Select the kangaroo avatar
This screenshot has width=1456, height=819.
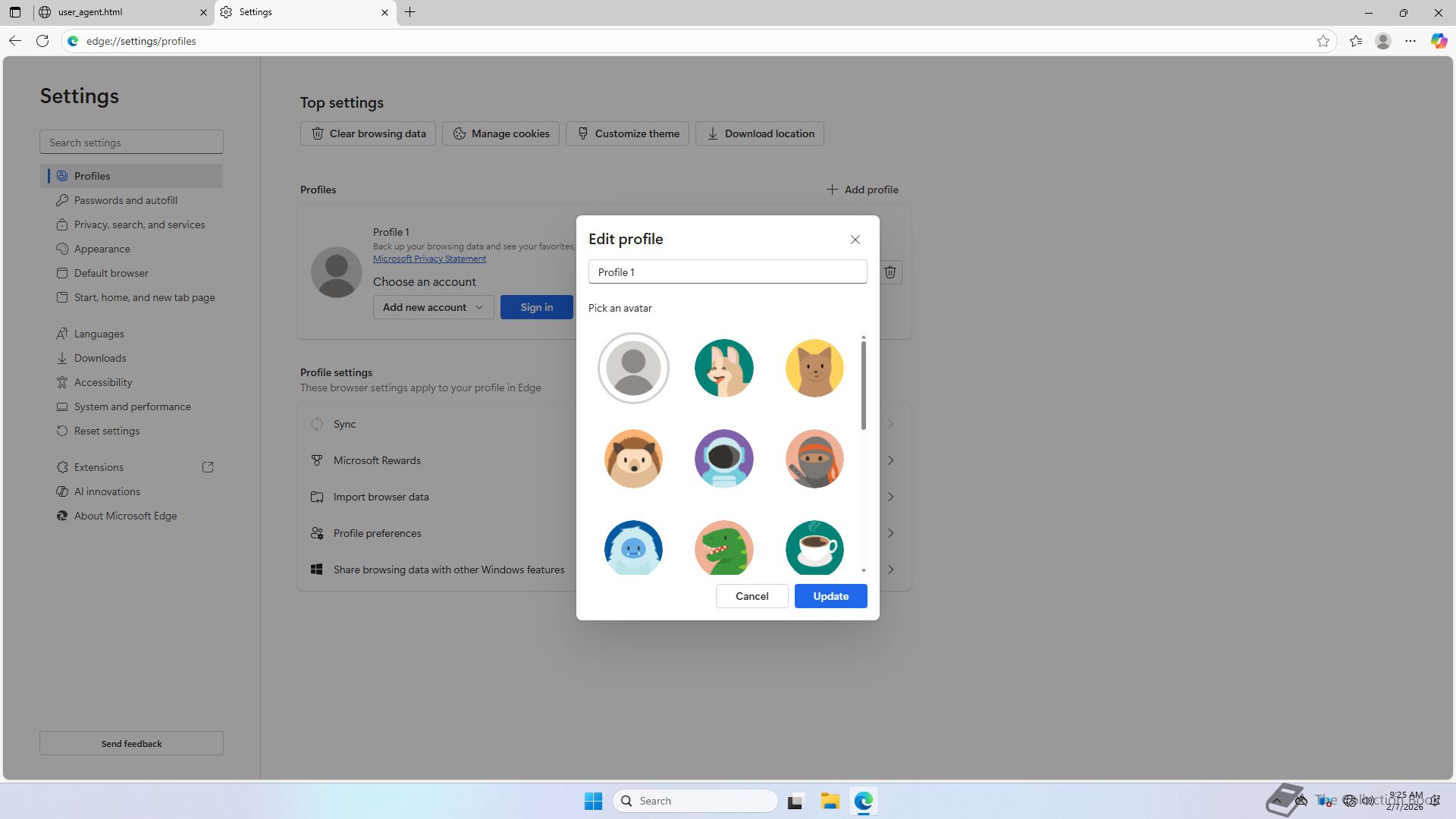pos(723,368)
